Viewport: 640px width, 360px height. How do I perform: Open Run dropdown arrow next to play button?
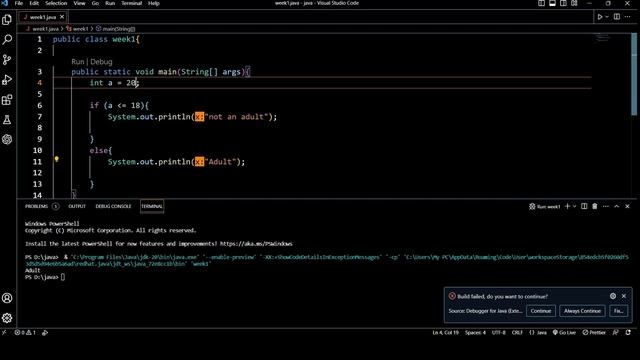pyautogui.click(x=607, y=17)
